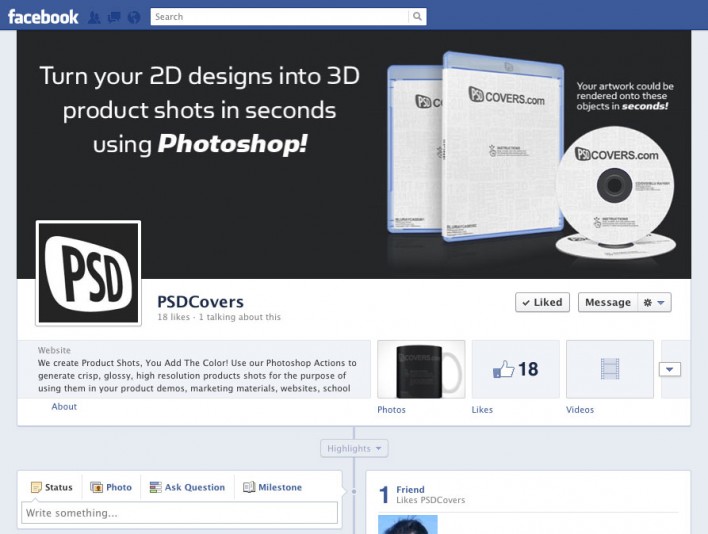708x534 pixels.
Task: Open the PSDCovers page title link
Action: click(200, 302)
